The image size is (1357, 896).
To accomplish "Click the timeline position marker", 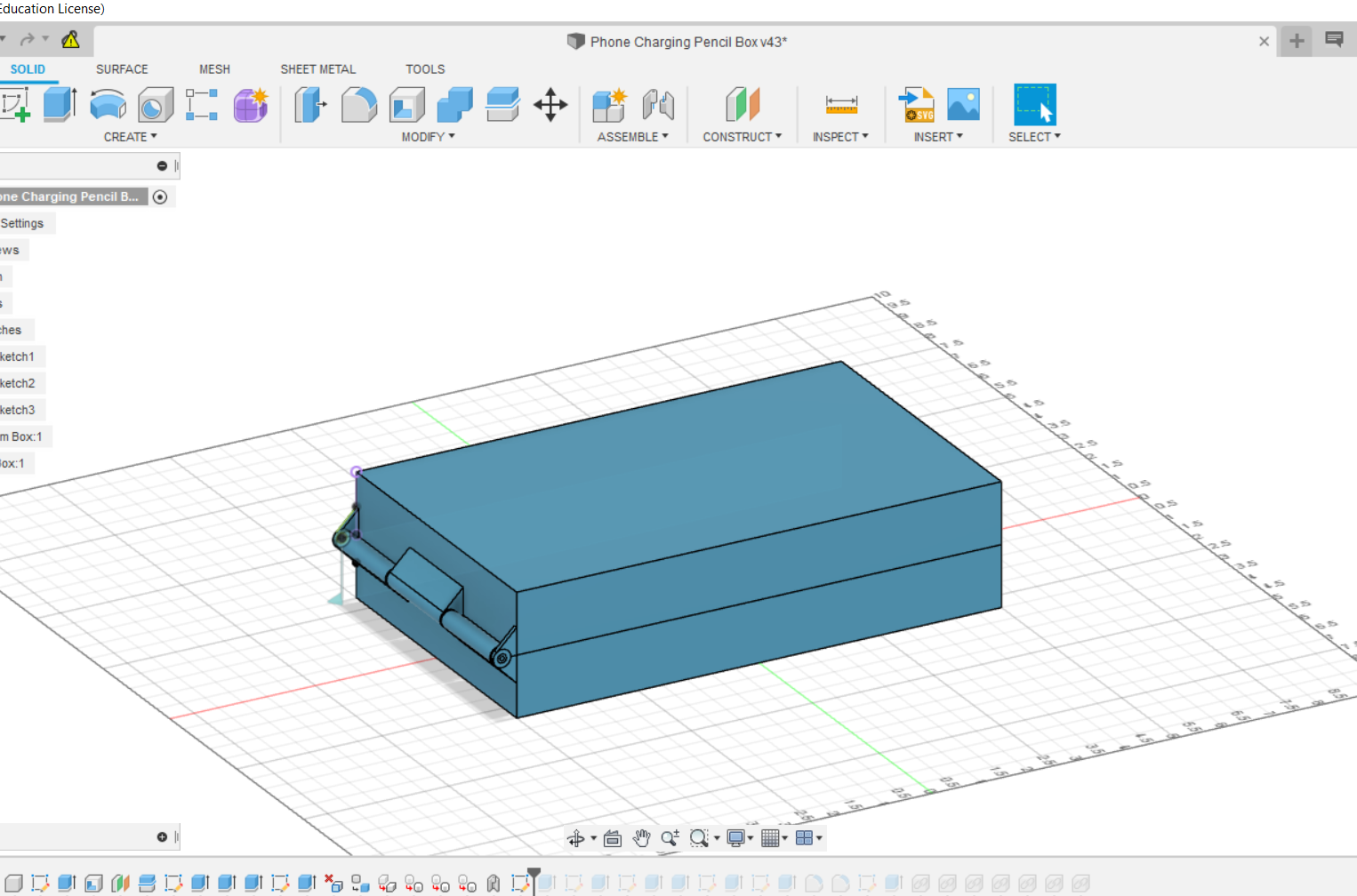I will point(534,875).
